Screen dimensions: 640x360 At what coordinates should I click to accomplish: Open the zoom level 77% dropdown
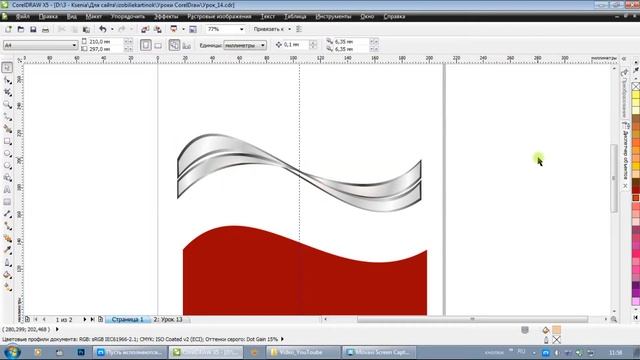click(x=241, y=29)
